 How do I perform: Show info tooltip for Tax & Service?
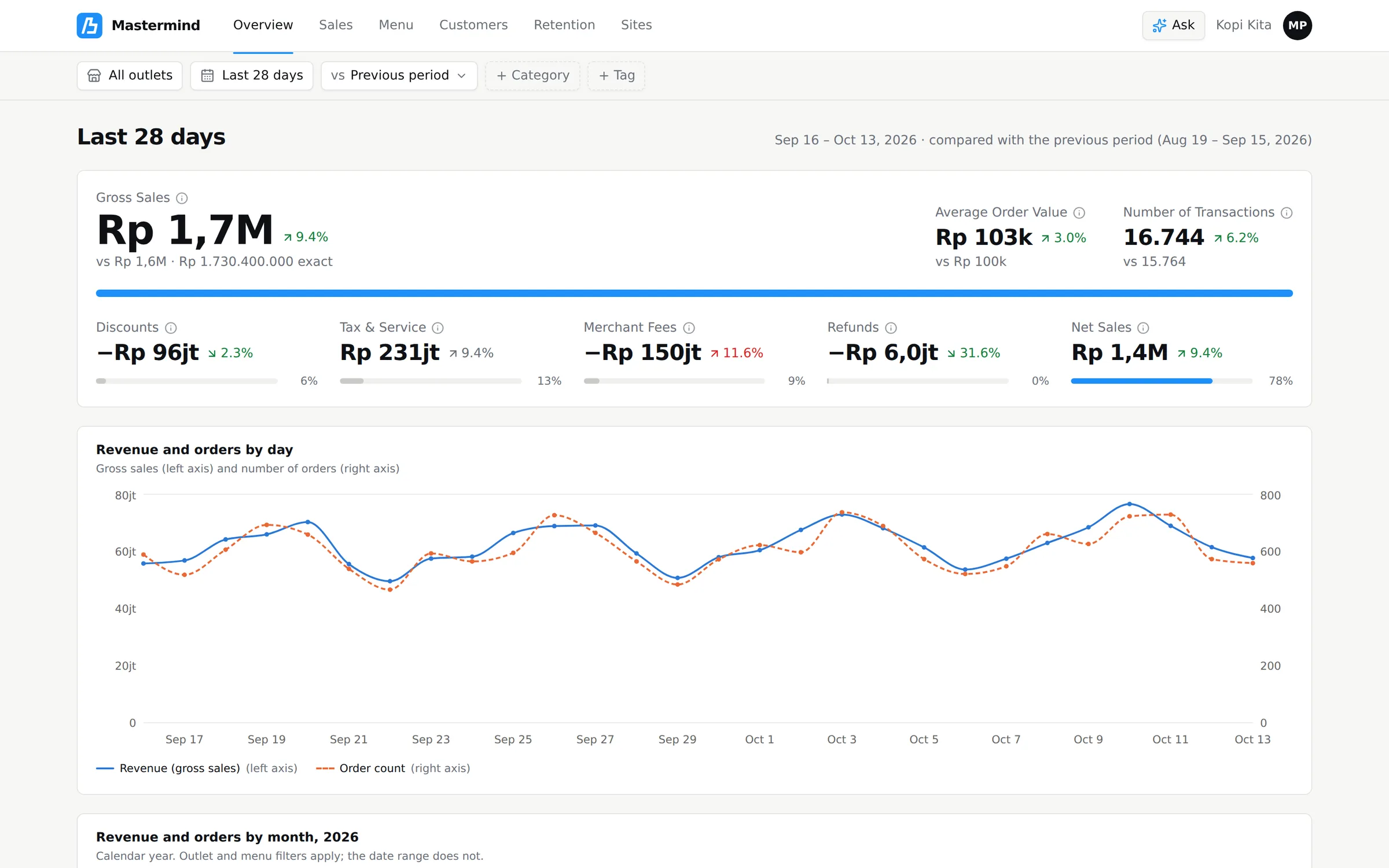point(438,328)
